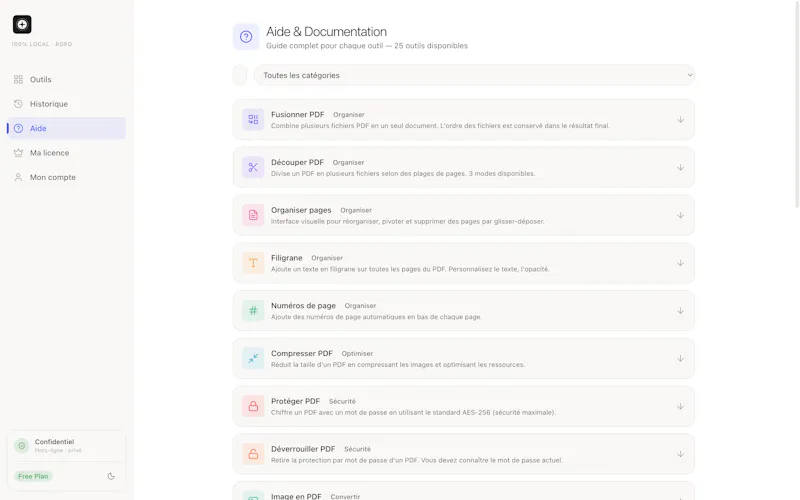
Task: Click the Numéros de page hash icon
Action: 253,311
